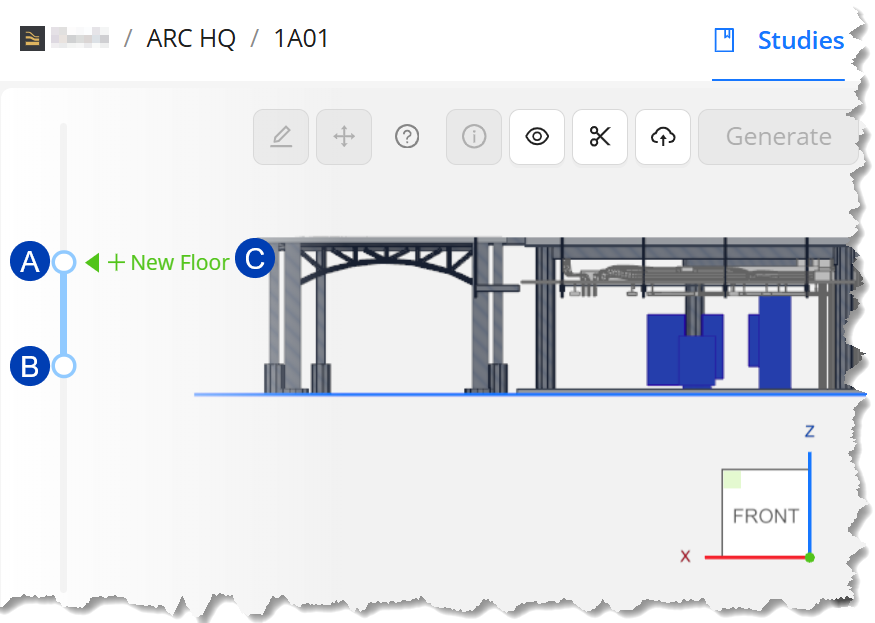Click the green arrow beside New Floor
The height and width of the screenshot is (623, 875).
tap(93, 262)
